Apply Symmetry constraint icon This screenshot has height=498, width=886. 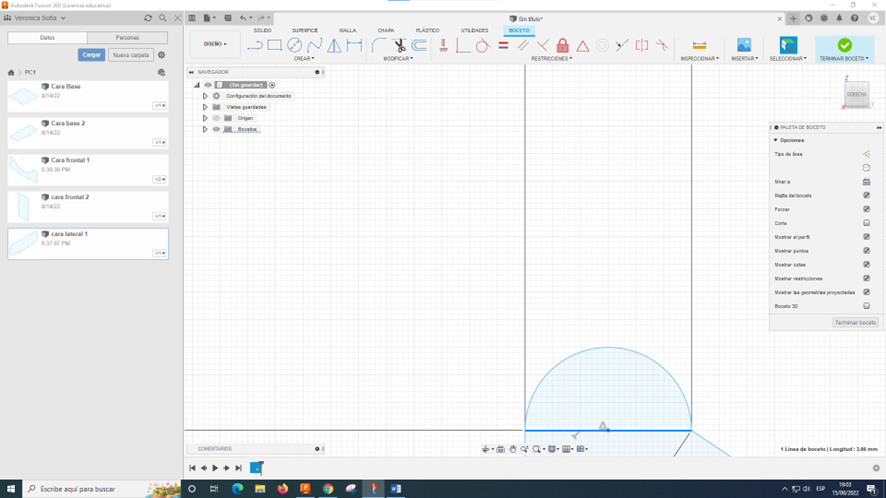click(642, 45)
